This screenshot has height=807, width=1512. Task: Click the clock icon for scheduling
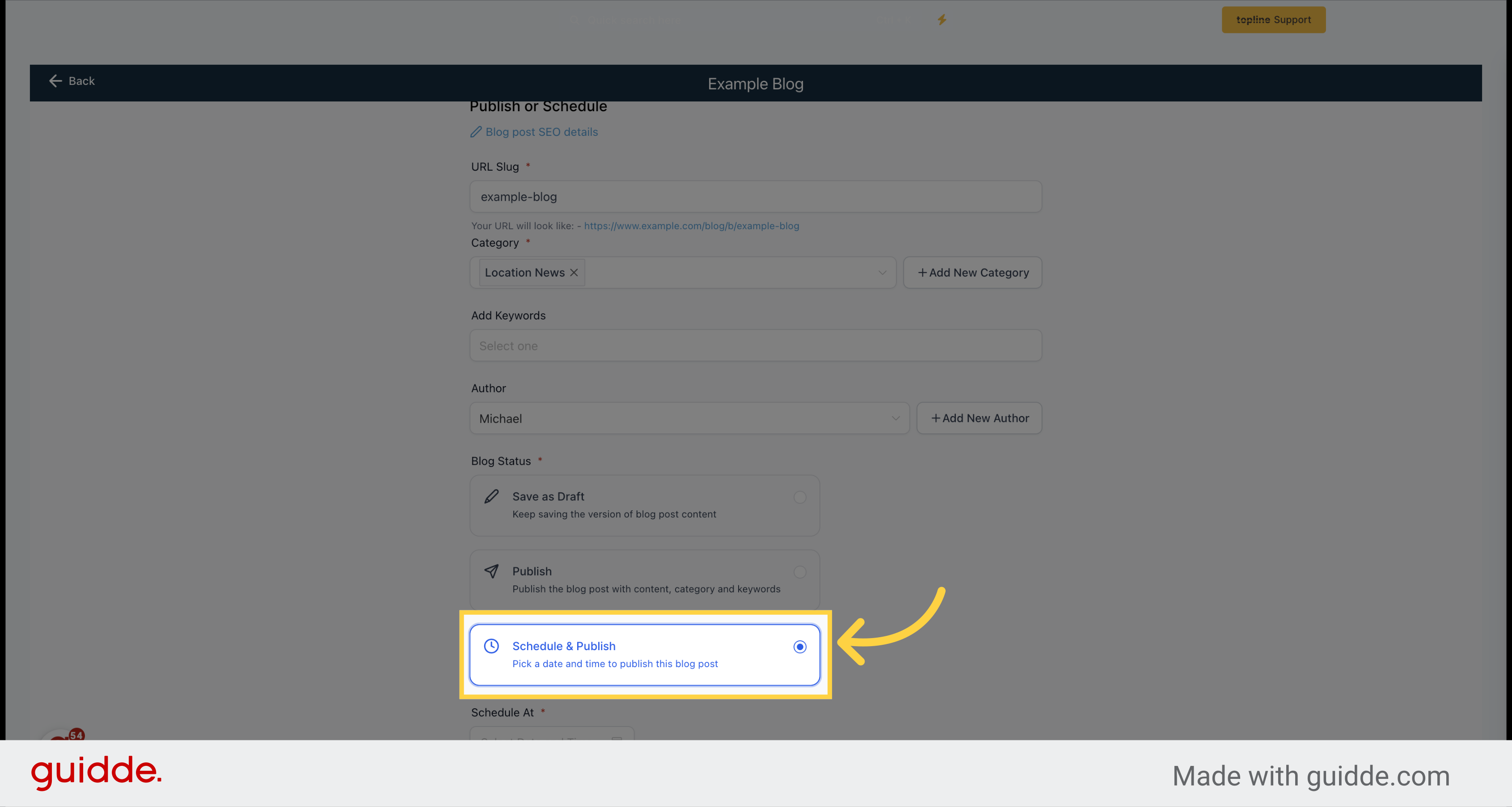(x=491, y=645)
